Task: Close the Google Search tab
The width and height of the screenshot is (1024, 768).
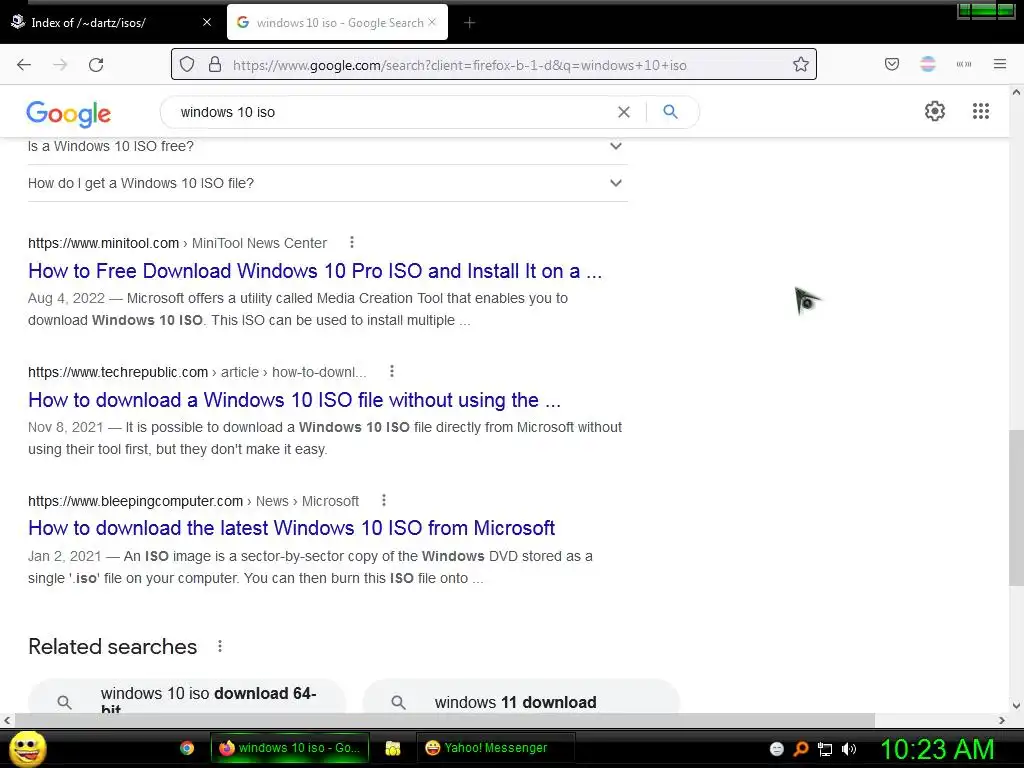Action: click(x=432, y=22)
